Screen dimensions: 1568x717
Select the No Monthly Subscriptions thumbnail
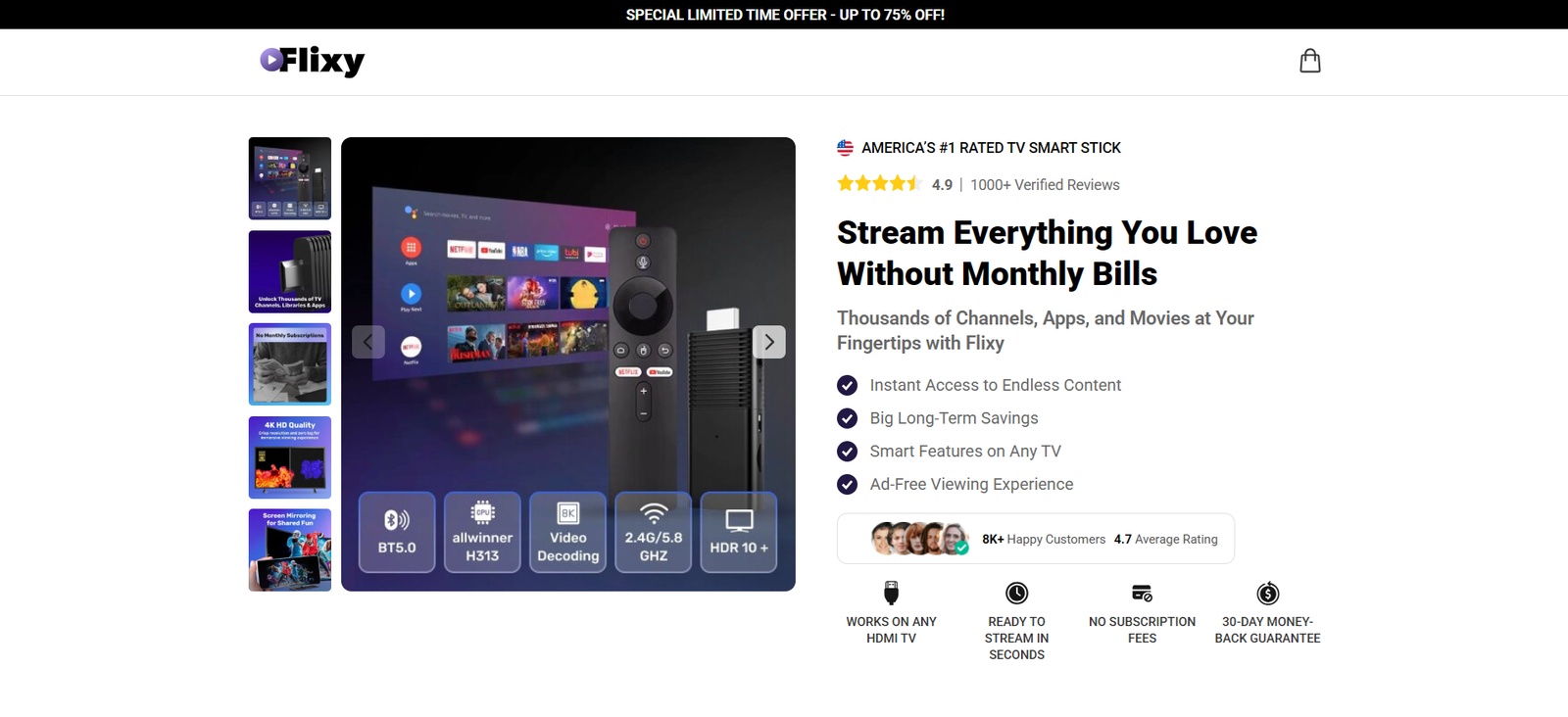point(290,364)
